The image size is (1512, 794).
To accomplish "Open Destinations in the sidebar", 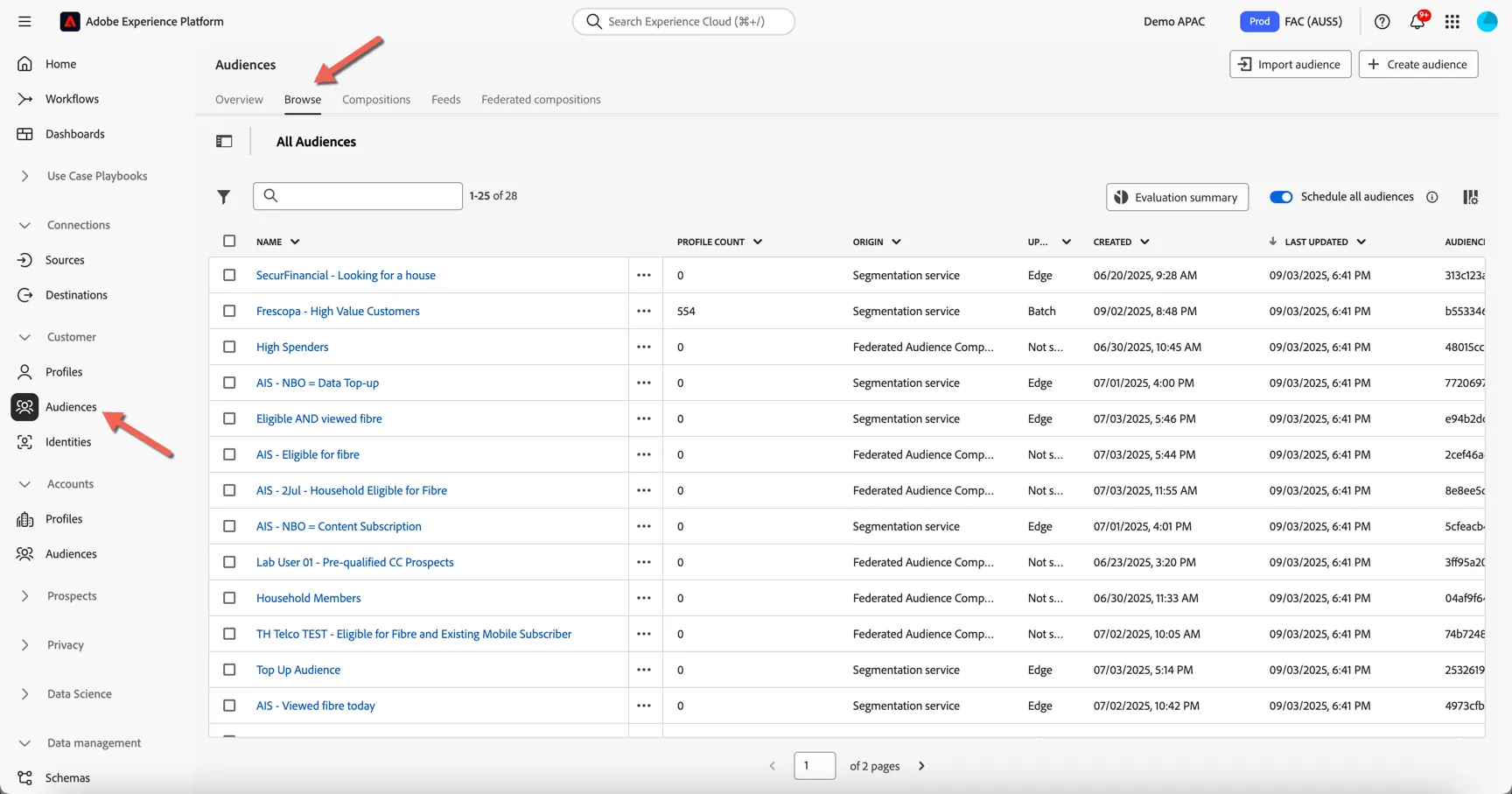I will point(76,295).
